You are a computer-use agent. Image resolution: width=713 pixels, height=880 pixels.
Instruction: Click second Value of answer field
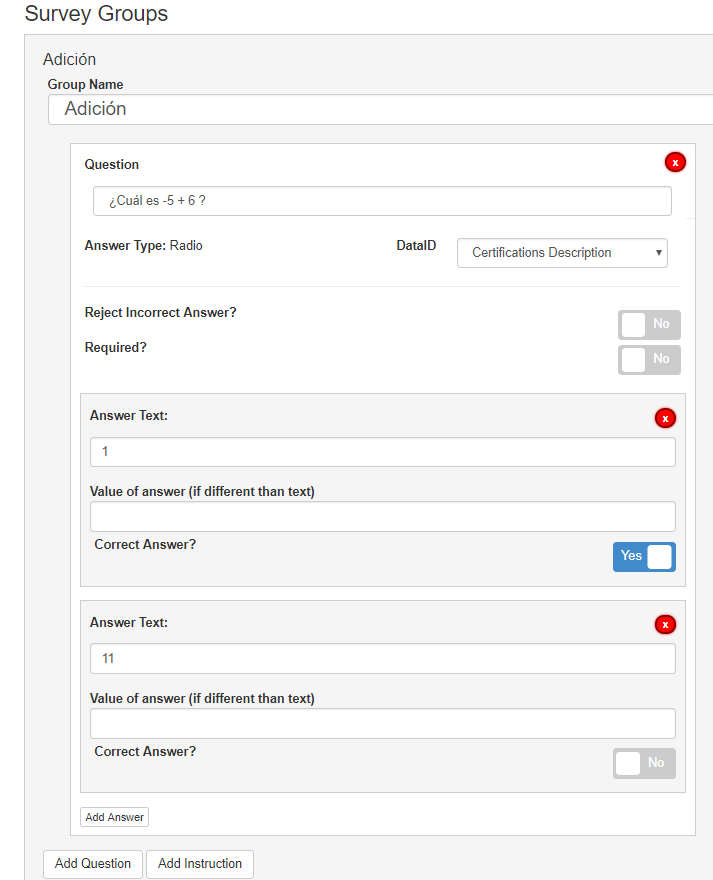(x=382, y=724)
